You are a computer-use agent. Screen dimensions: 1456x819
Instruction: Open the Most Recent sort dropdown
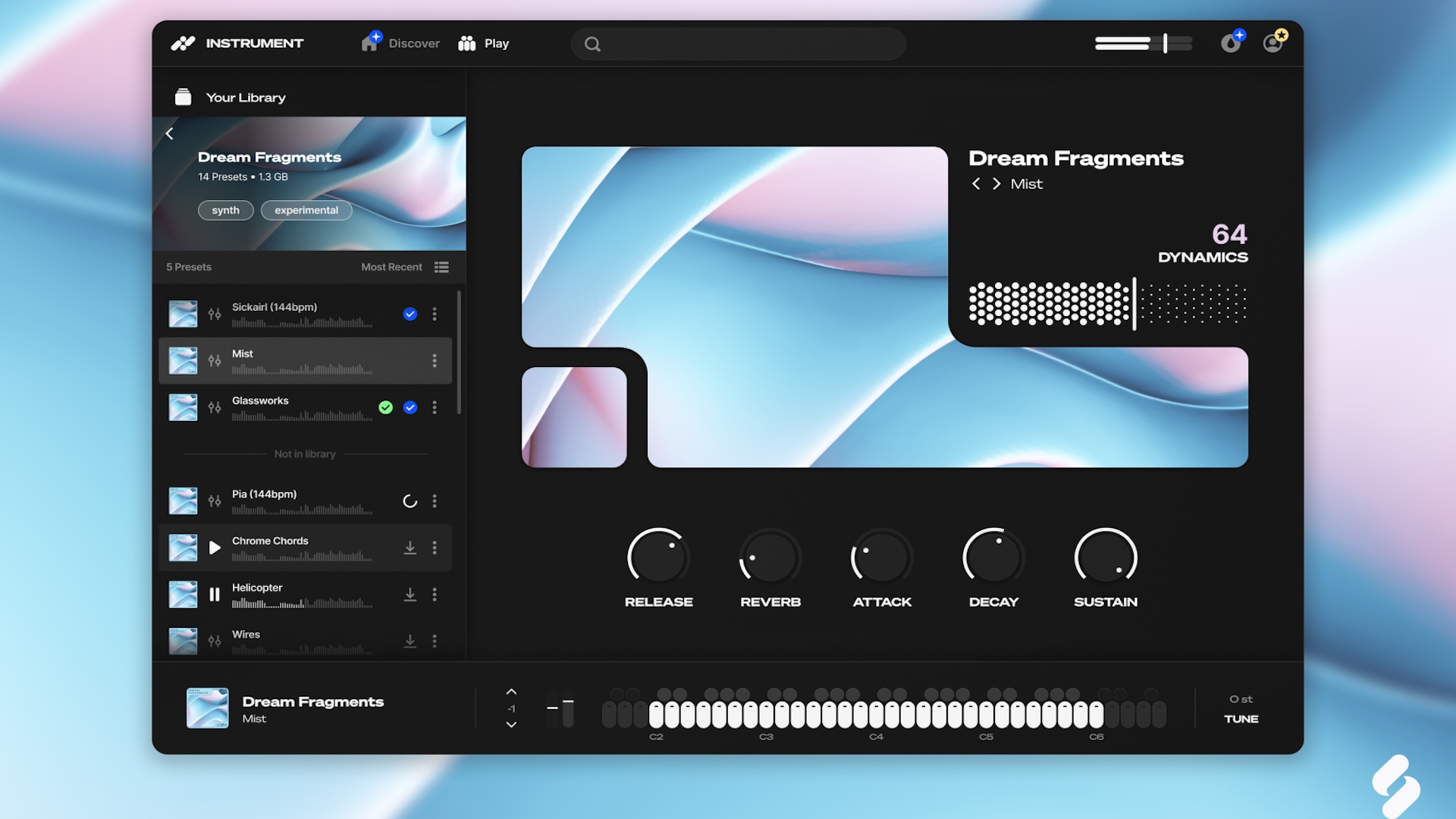point(391,267)
